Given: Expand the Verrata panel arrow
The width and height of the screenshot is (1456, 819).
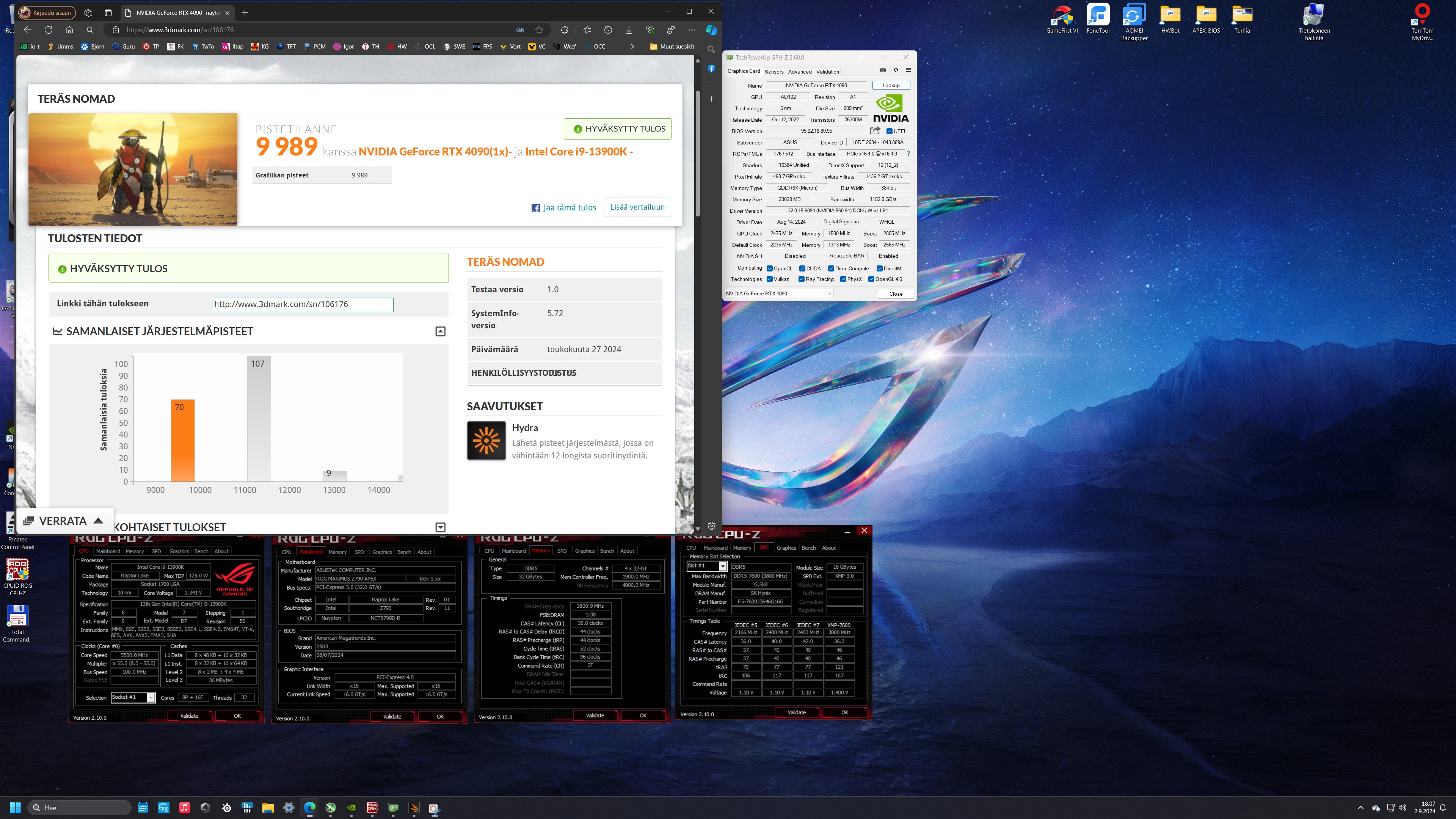Looking at the screenshot, I should click(98, 521).
